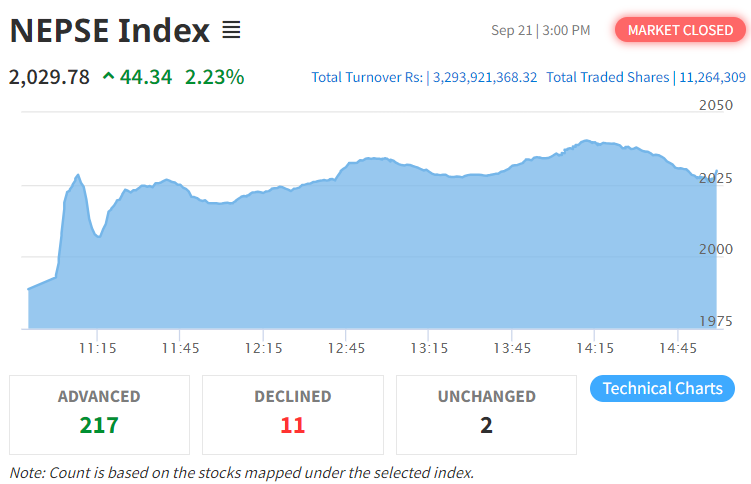The image size is (751, 484).
Task: Click the 13:15 label on time axis
Action: click(428, 348)
